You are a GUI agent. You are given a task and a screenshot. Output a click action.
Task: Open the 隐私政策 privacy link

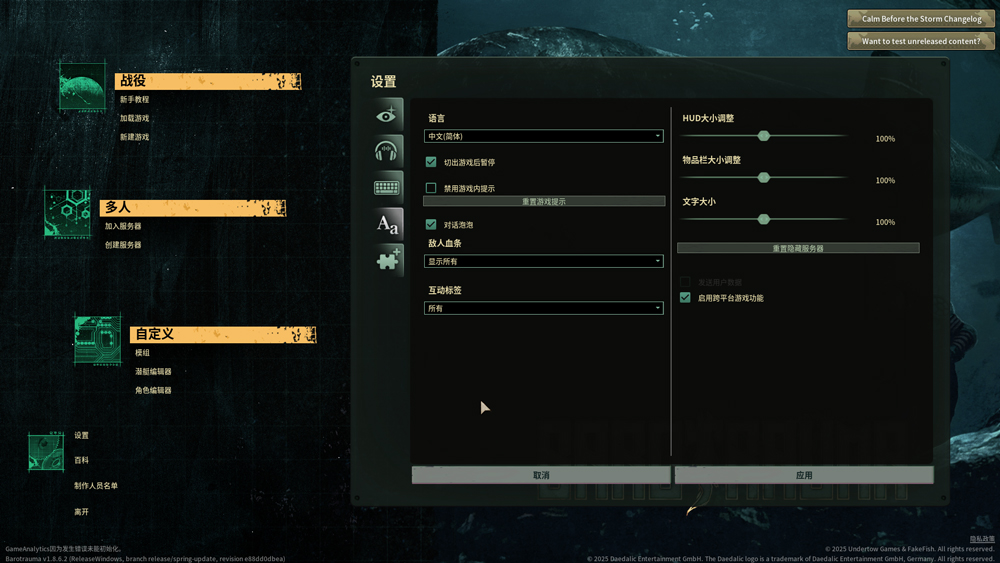982,539
